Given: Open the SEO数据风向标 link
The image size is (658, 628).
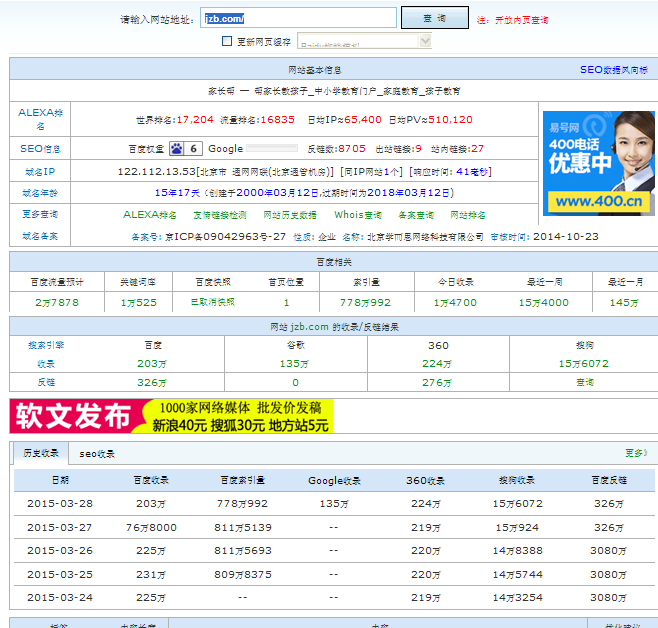Looking at the screenshot, I should point(614,70).
